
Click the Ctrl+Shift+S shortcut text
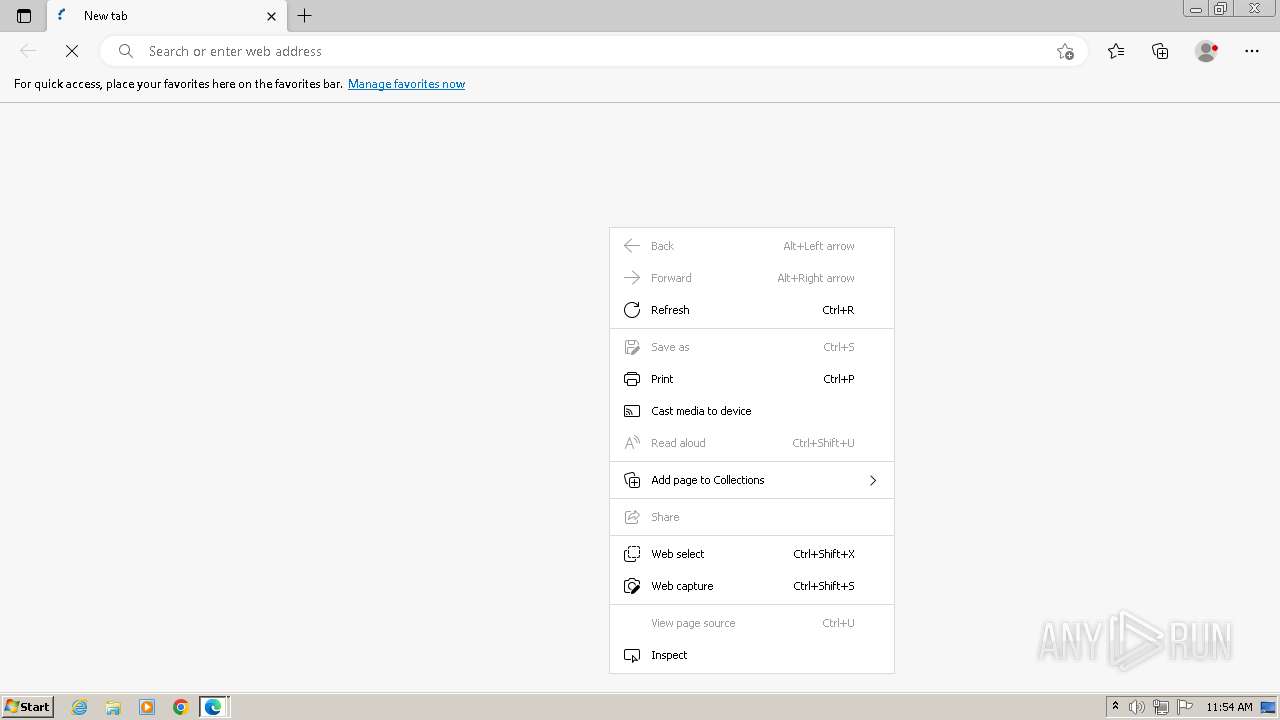pyautogui.click(x=824, y=586)
